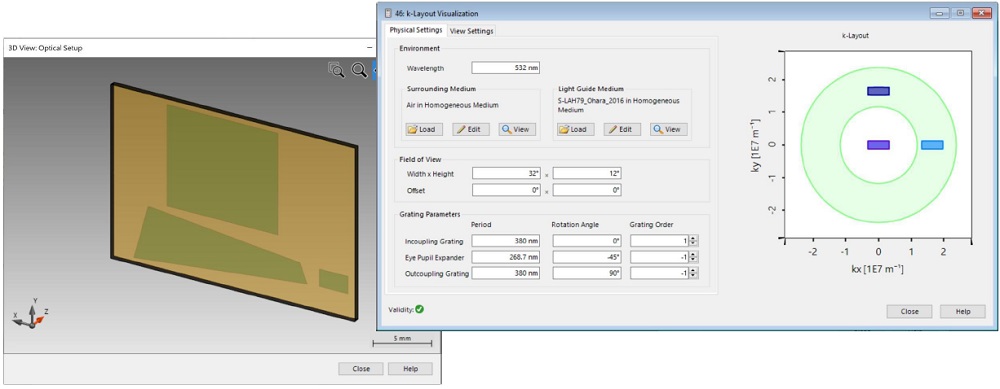Switch to the View Settings tab

point(471,31)
